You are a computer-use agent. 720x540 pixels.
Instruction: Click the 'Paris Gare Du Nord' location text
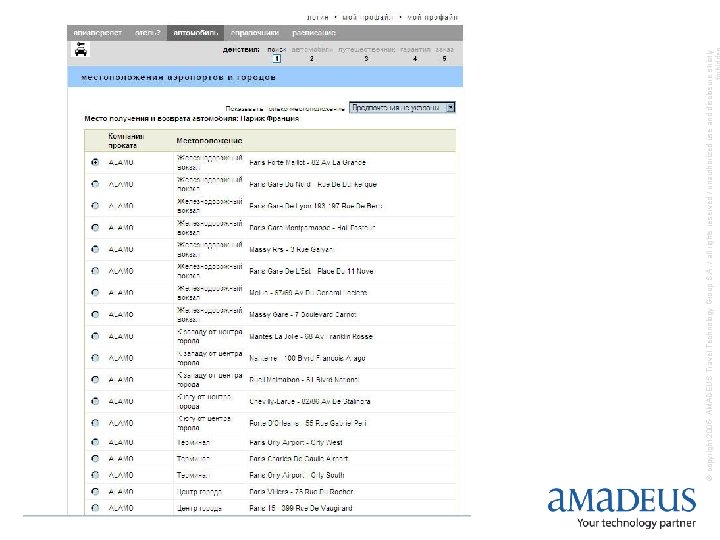coord(313,184)
